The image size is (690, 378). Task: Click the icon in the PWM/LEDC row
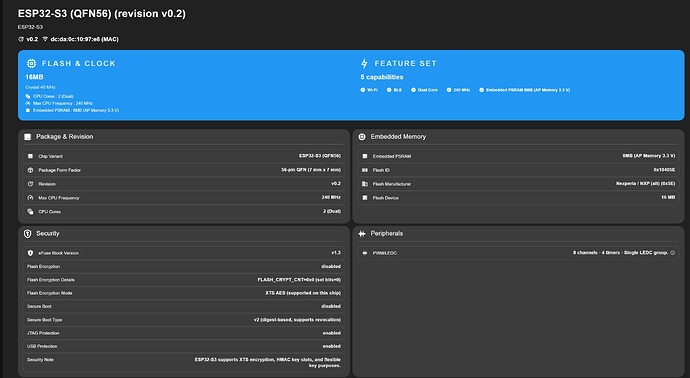(x=365, y=253)
